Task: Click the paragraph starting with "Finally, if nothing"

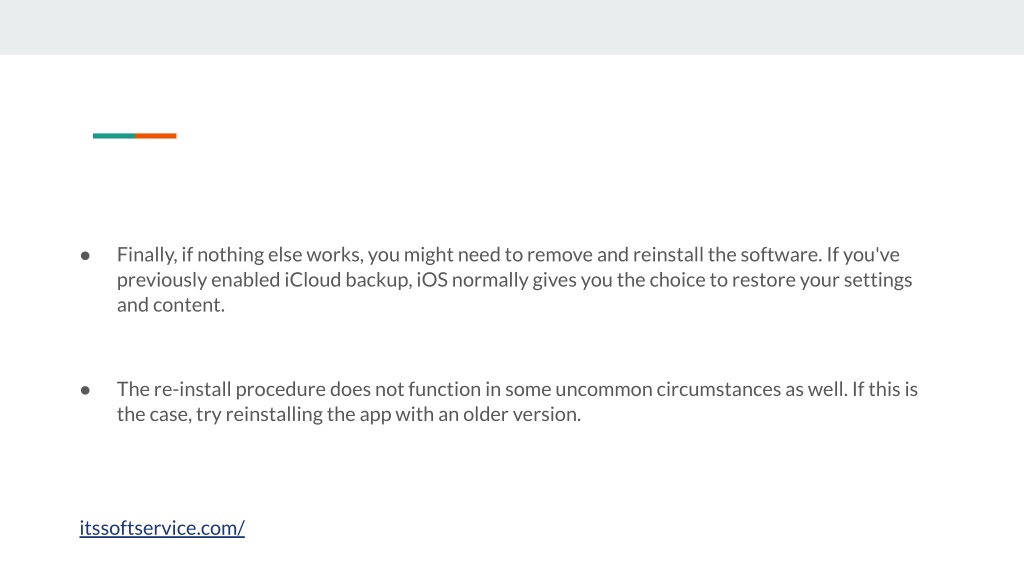Action: (515, 280)
